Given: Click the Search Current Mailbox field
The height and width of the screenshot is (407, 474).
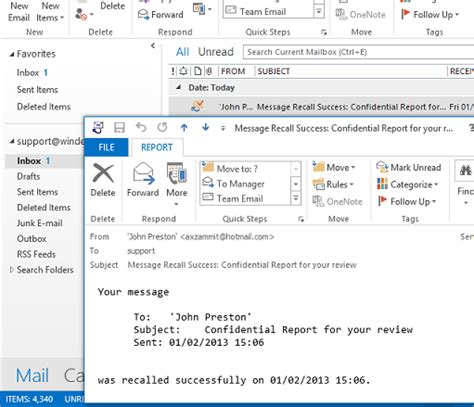Looking at the screenshot, I should [358, 52].
